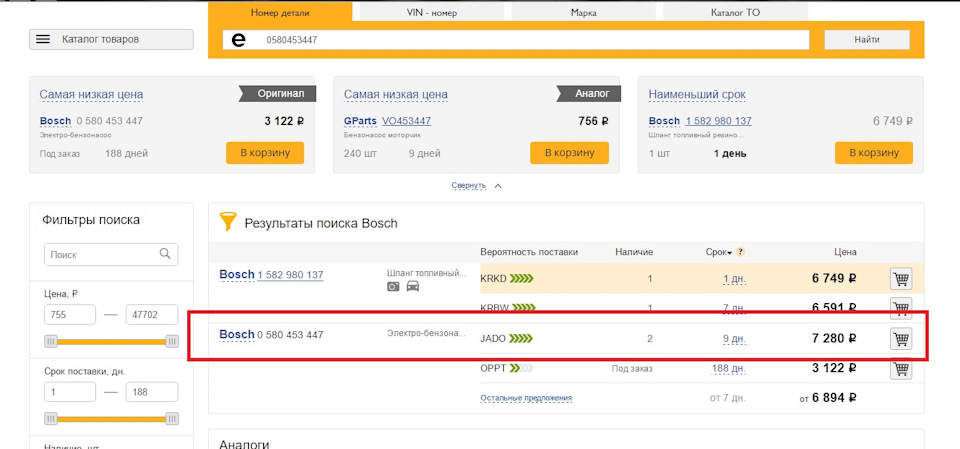Click В корзину for GParts analog card
The image size is (960, 449).
click(x=569, y=153)
